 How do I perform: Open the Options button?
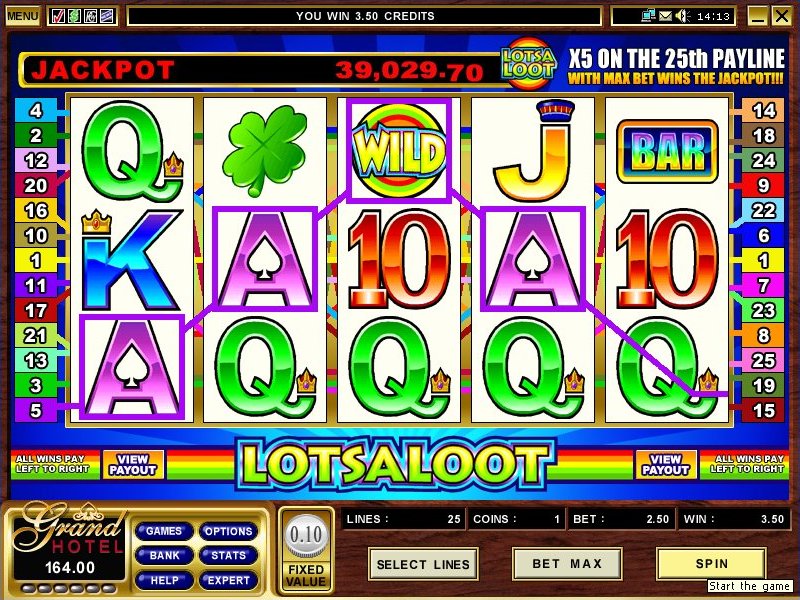click(x=228, y=532)
